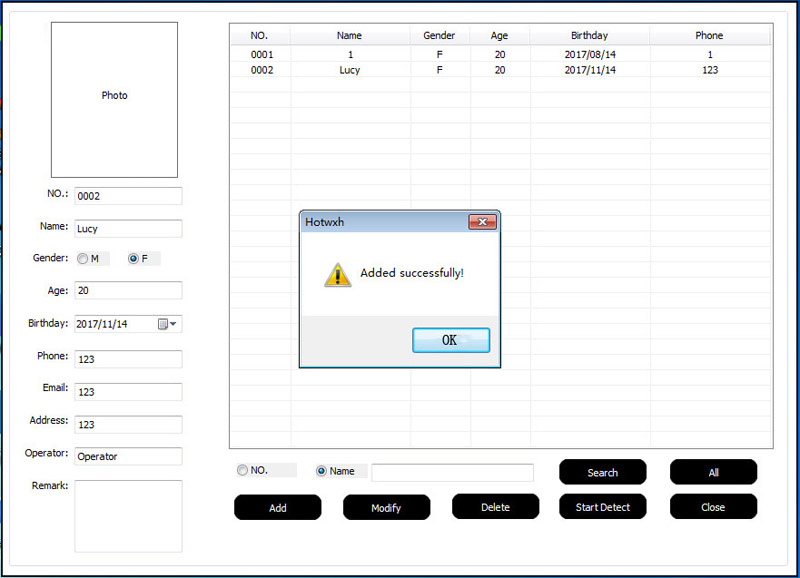Sort by the Phone column header
Viewport: 800px width, 578px height.
pos(710,35)
